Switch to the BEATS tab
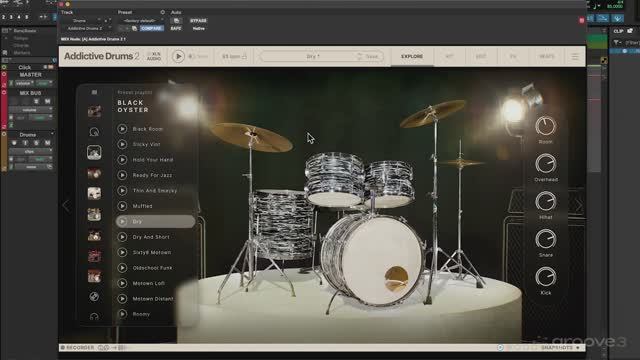Screen dimensions: 640x360 [547, 56]
